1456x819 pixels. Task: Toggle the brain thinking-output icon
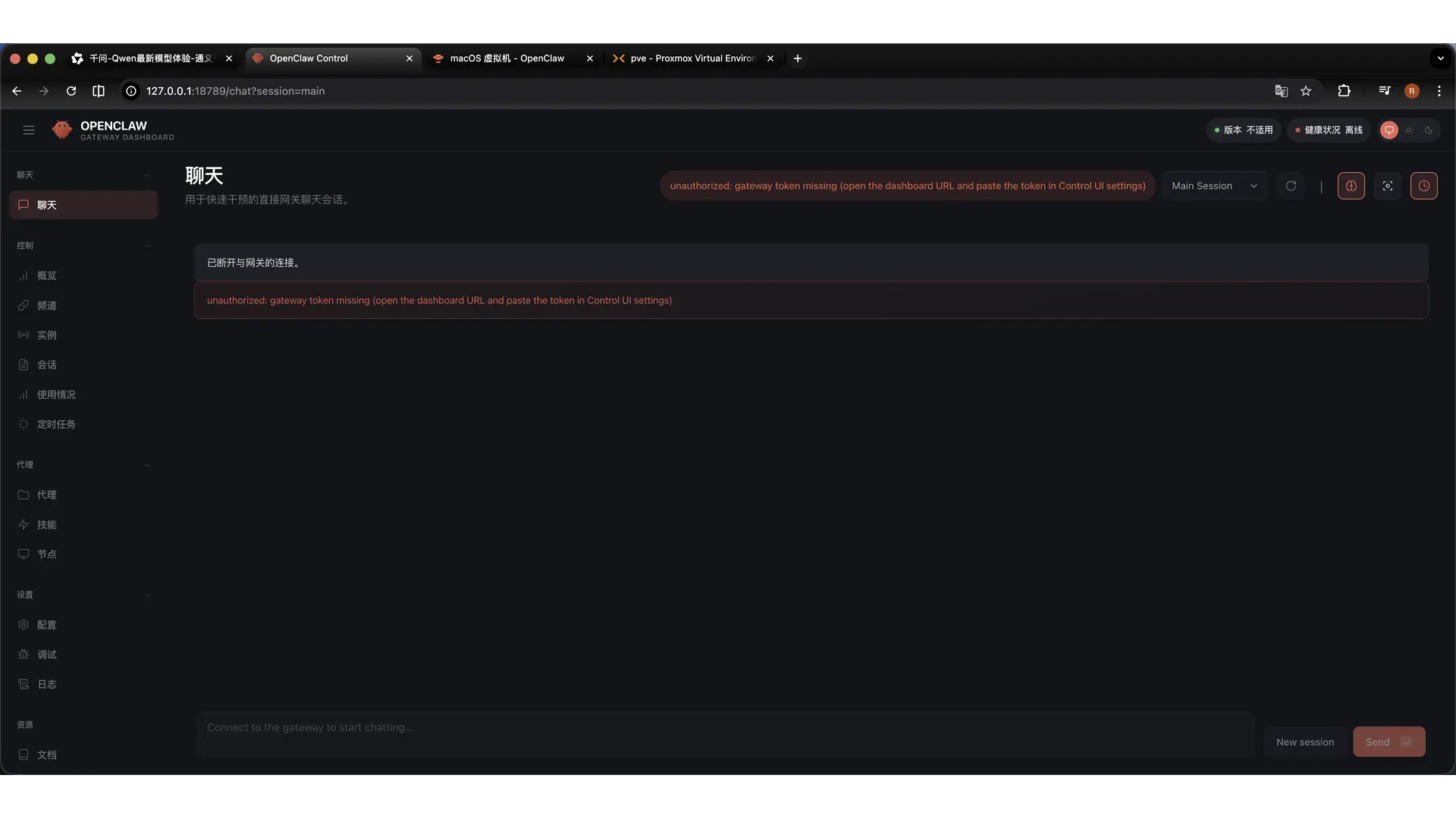coord(1351,186)
